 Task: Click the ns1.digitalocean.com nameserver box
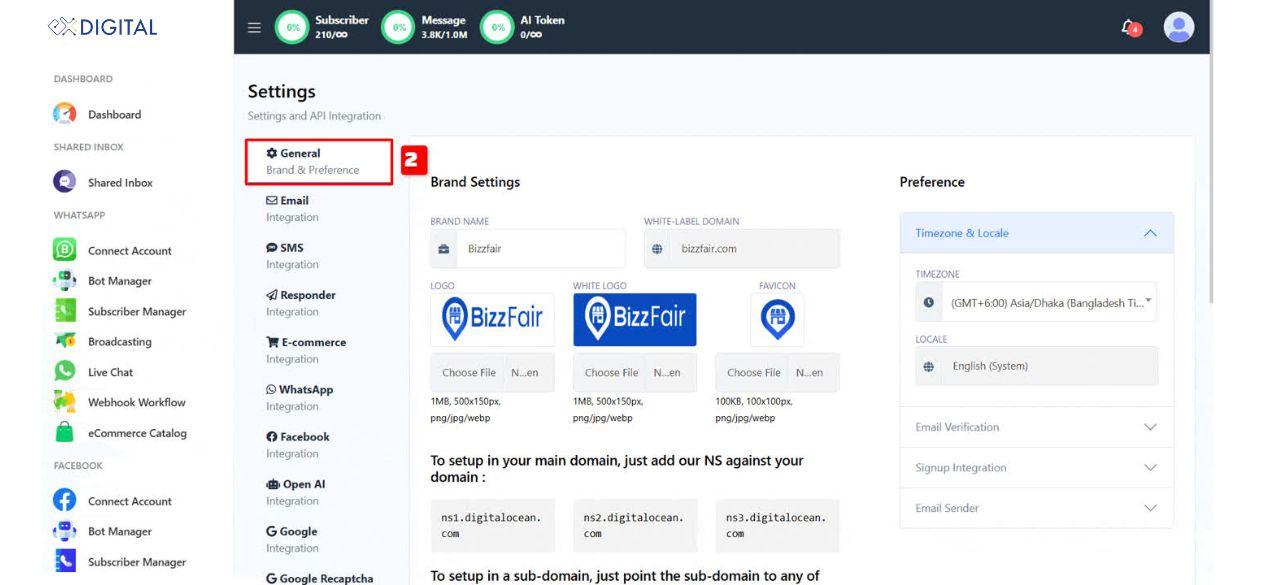pos(493,526)
